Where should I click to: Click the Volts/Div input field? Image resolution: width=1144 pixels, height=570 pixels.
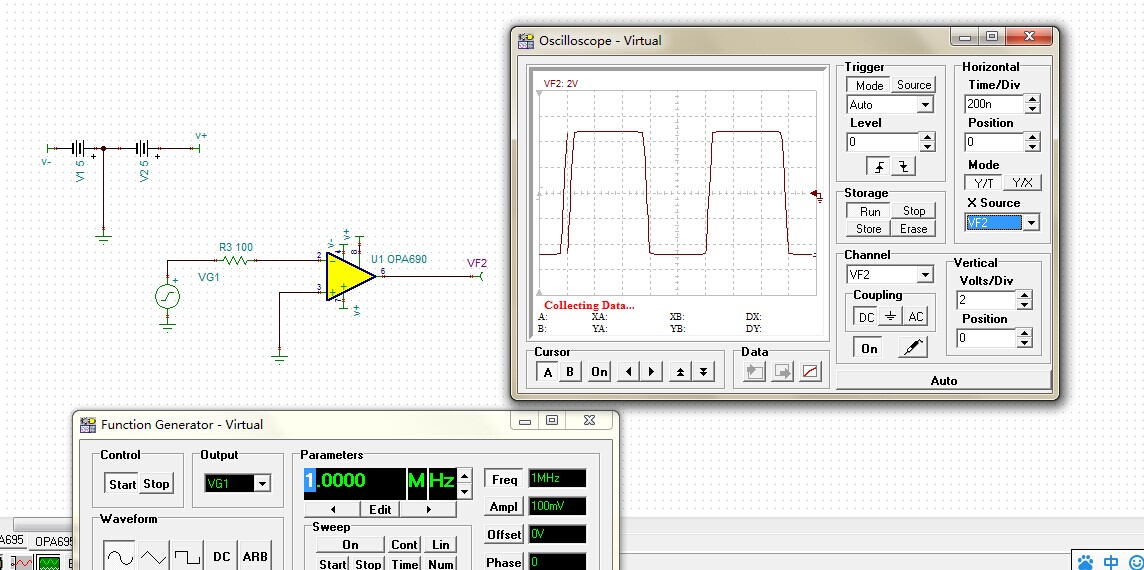click(984, 300)
